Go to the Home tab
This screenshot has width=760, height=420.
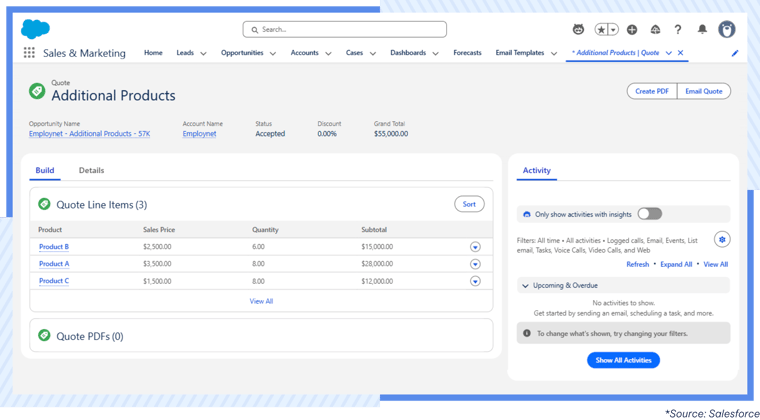[153, 53]
